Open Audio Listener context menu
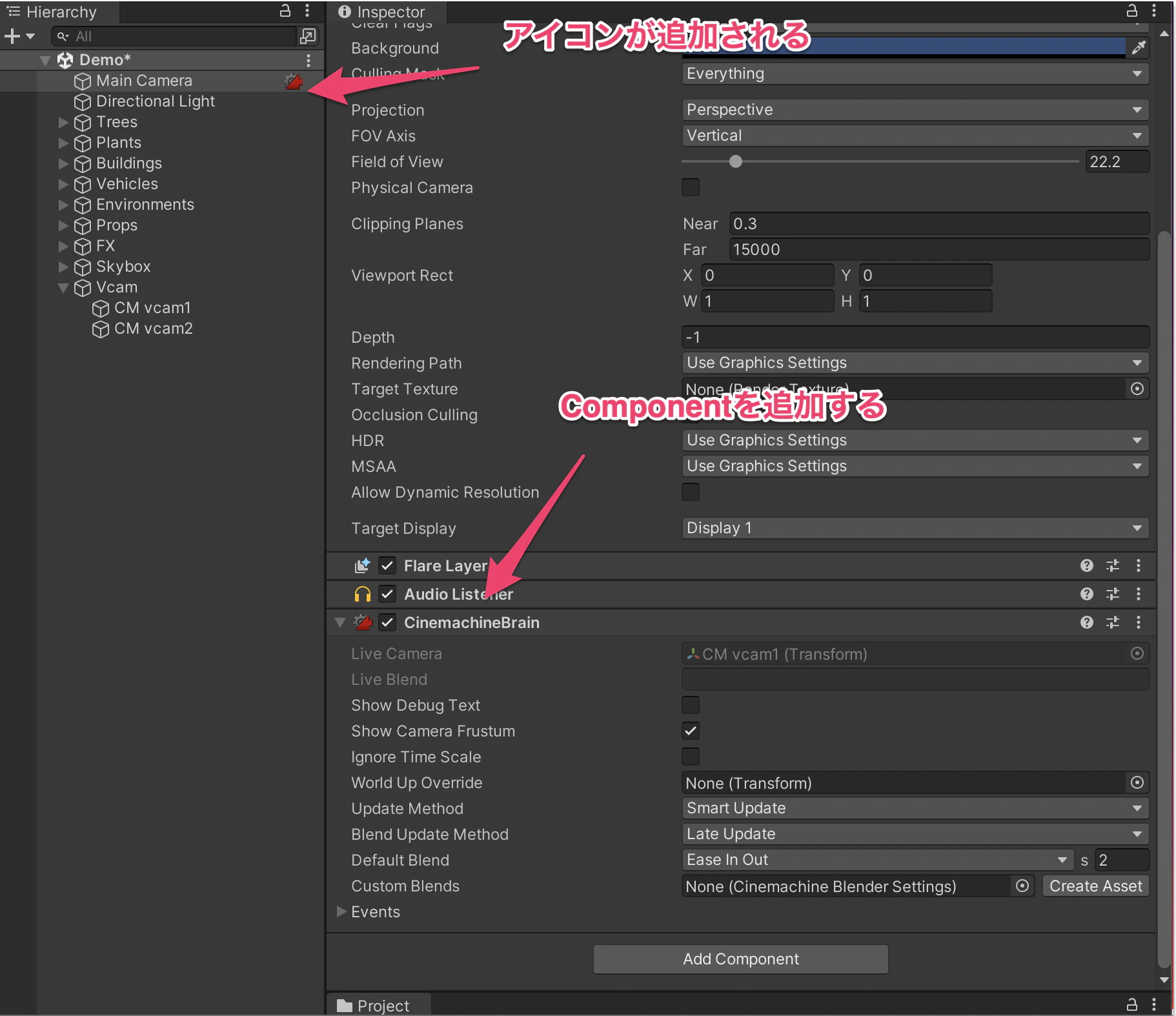The height and width of the screenshot is (1016, 1176). [x=1139, y=594]
